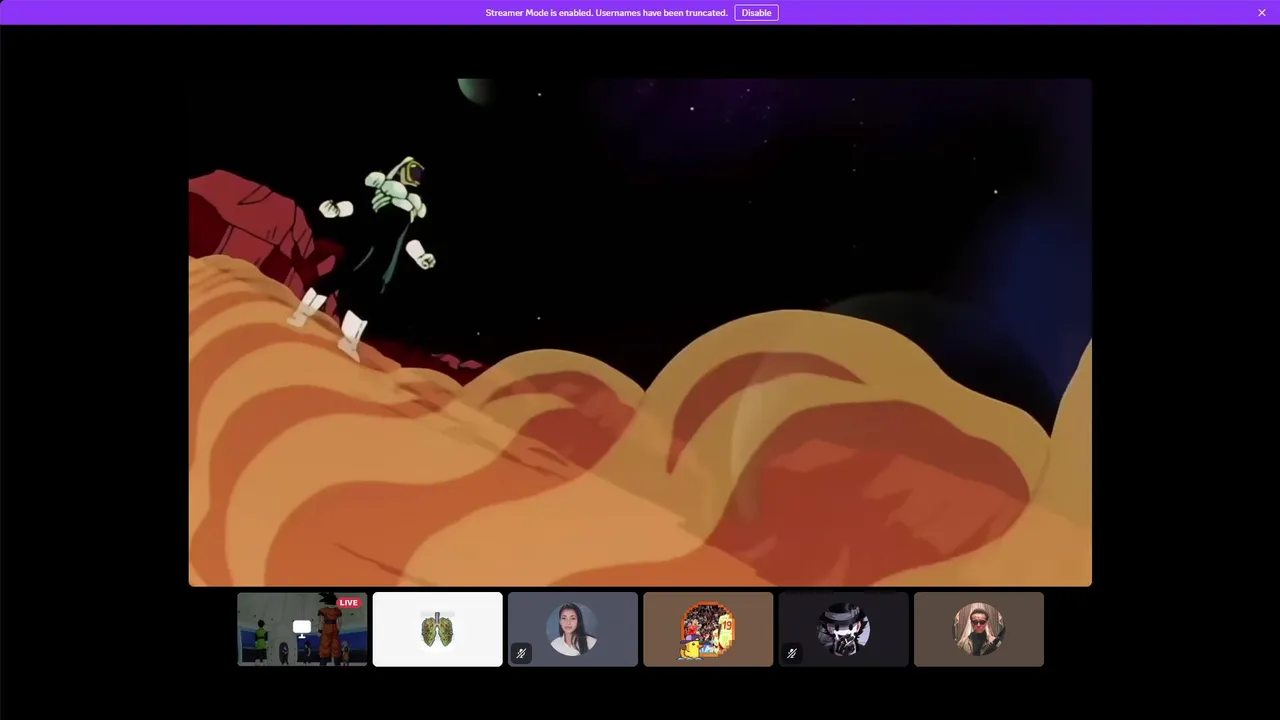Click the muted microphone icon on masked character tile

[x=792, y=653]
